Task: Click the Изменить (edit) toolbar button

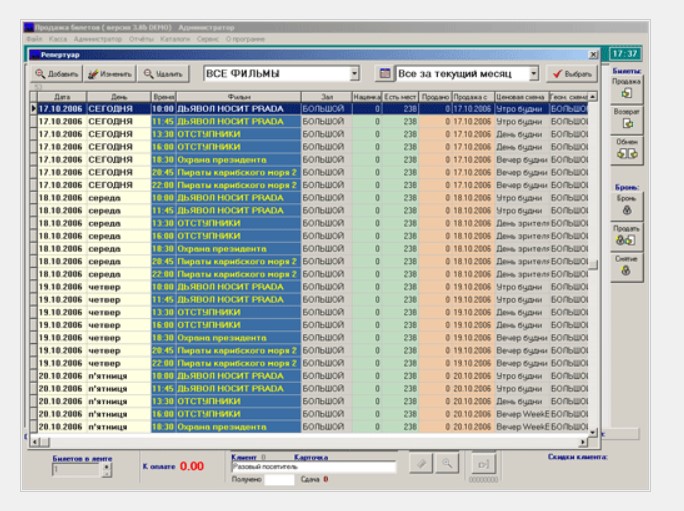Action: tap(109, 74)
